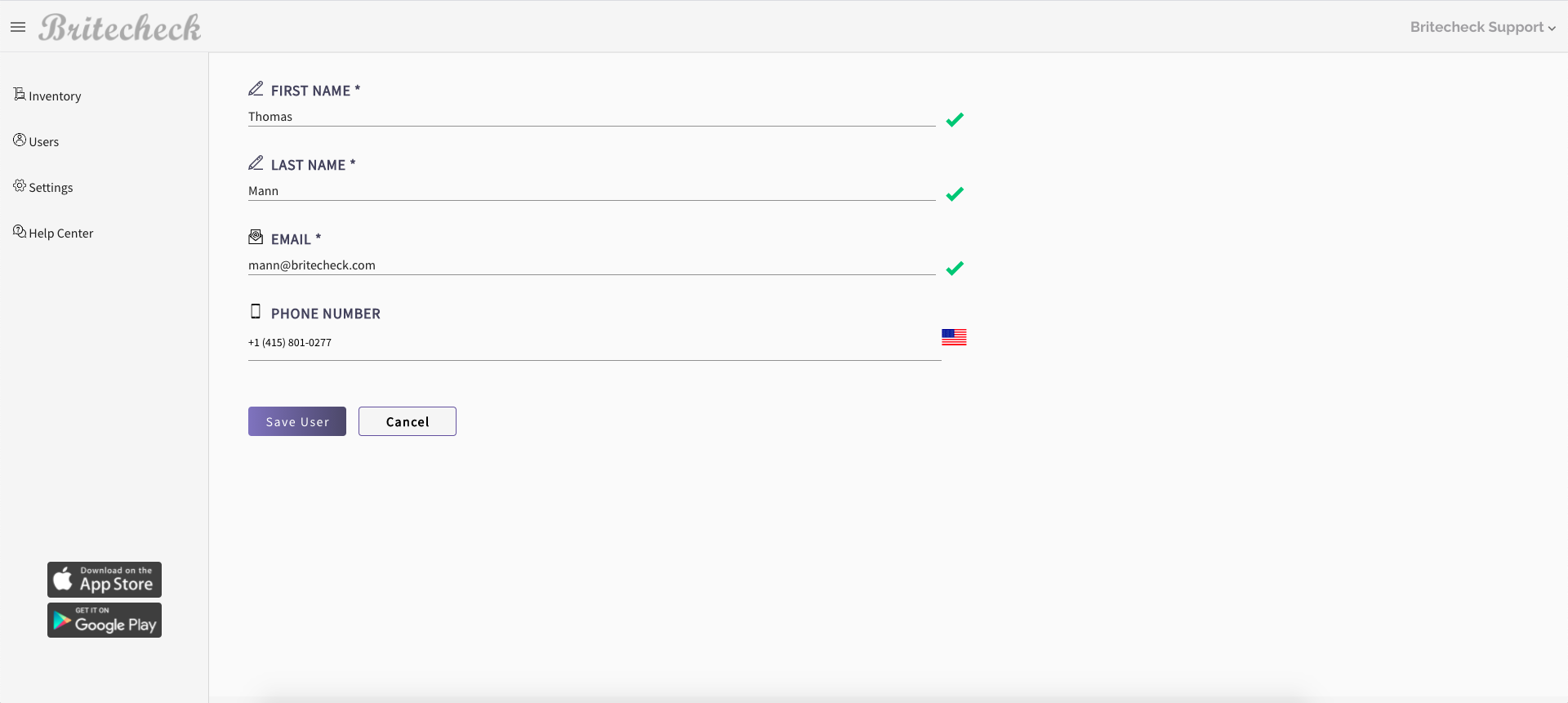Click the Help Center icon

point(18,231)
